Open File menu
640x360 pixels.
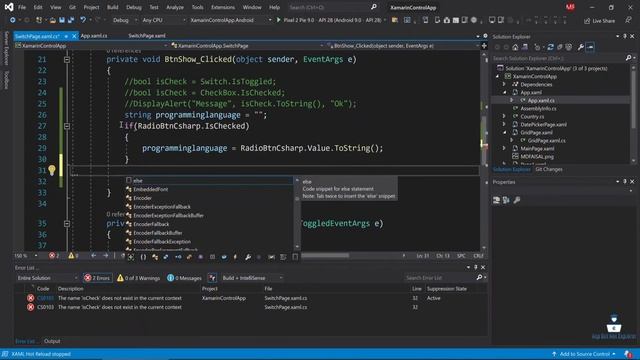tap(22, 7)
